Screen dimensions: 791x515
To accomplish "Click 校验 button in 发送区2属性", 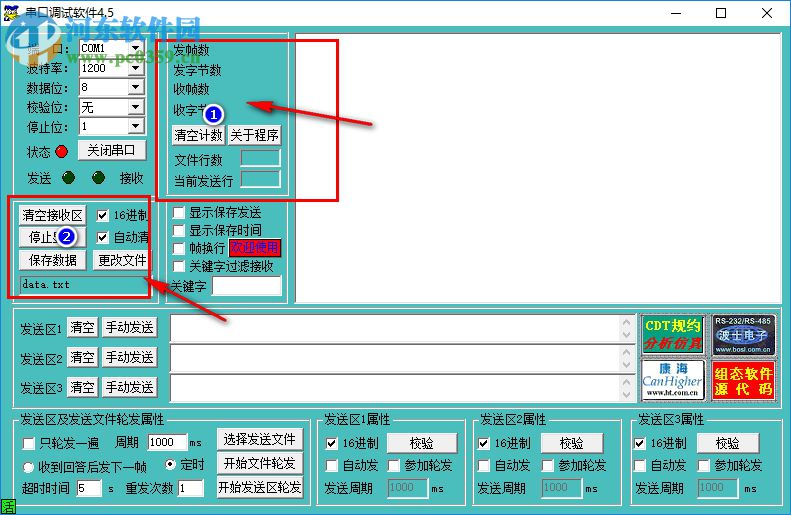I will (572, 443).
